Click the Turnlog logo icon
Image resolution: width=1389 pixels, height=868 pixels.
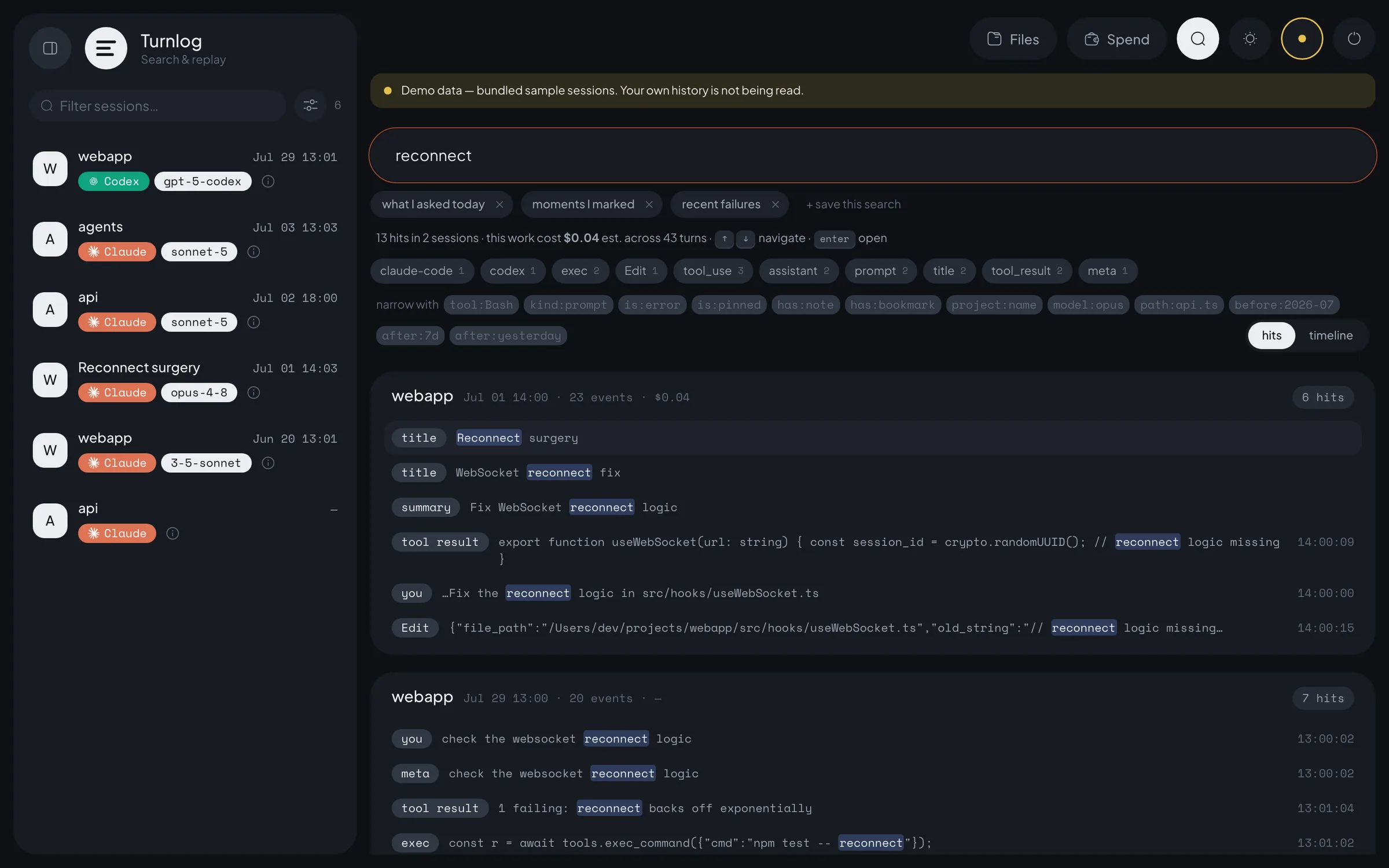pyautogui.click(x=106, y=48)
